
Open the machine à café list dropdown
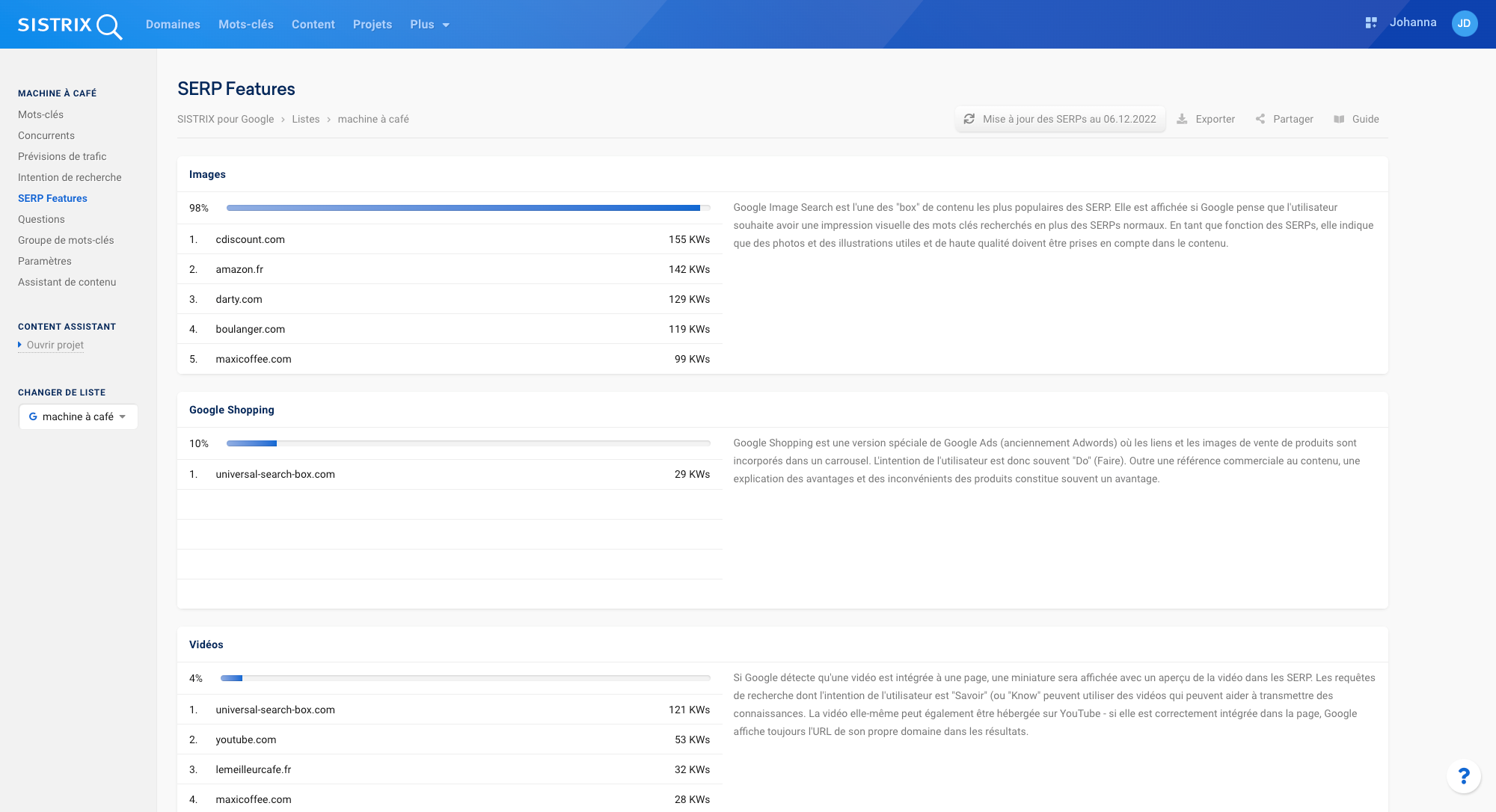click(79, 416)
